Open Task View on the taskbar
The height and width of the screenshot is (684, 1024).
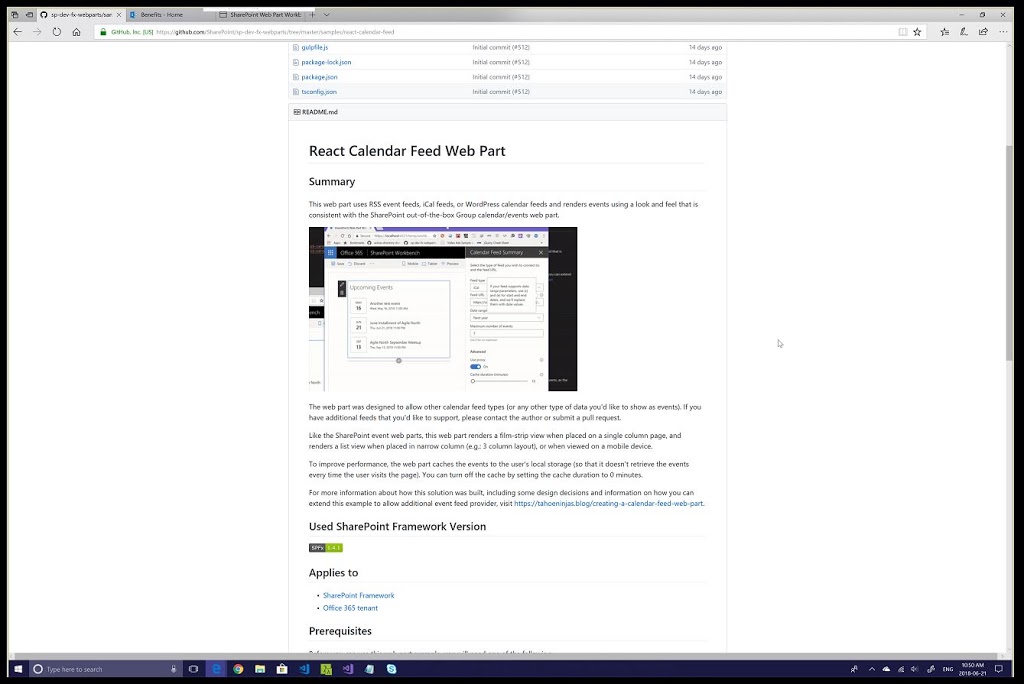coord(193,669)
